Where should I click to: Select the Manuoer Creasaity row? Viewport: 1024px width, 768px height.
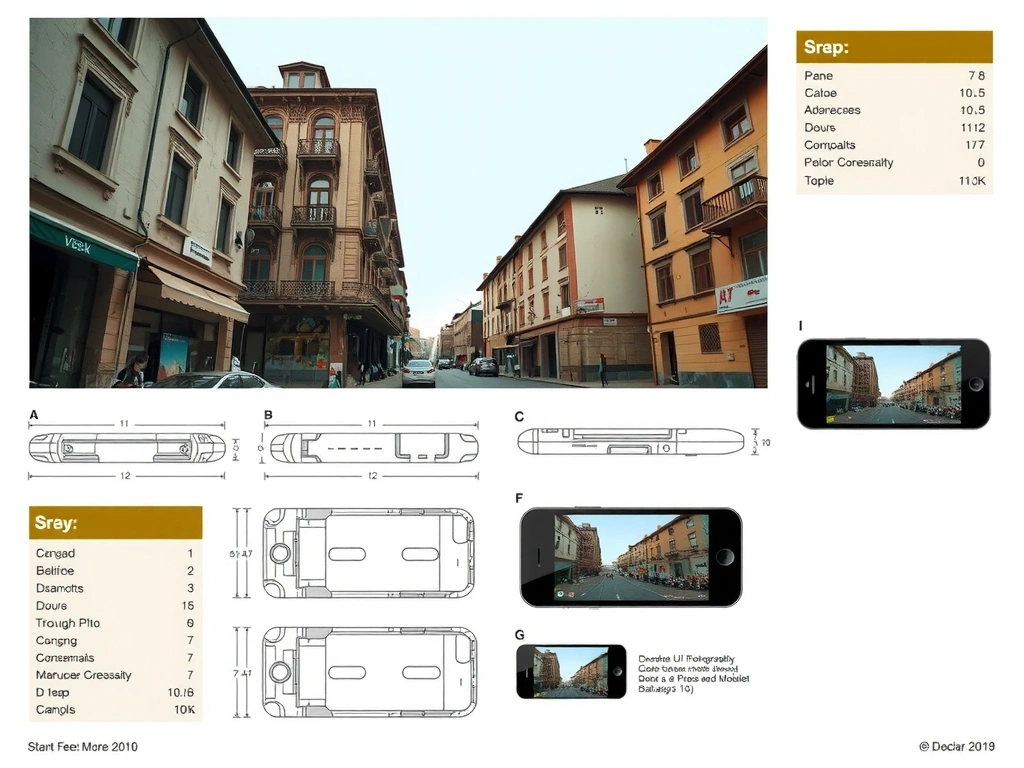point(116,675)
